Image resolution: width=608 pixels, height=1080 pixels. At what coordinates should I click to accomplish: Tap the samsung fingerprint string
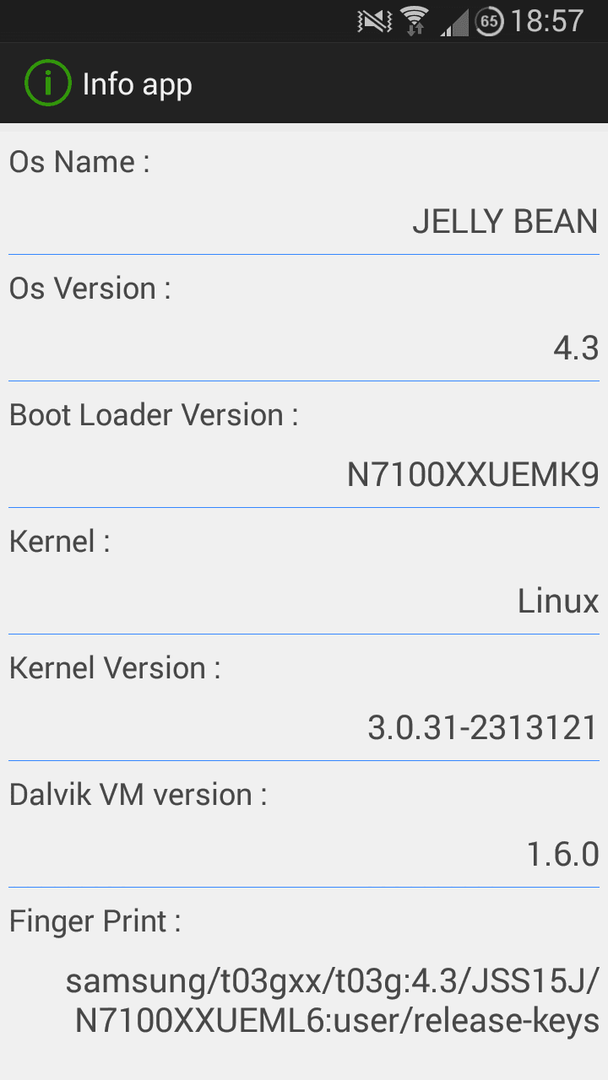333,1001
